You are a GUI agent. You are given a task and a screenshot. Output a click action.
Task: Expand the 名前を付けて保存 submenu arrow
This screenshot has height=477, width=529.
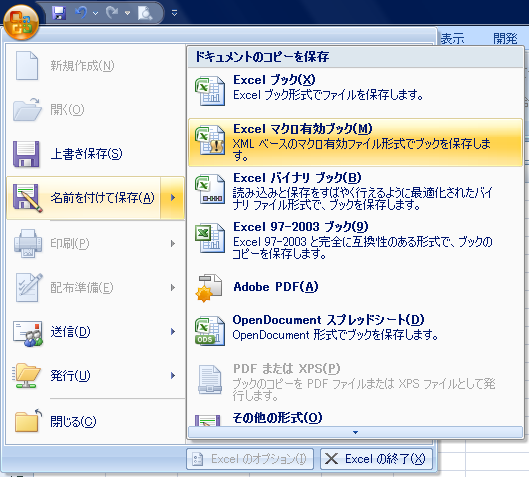[173, 198]
